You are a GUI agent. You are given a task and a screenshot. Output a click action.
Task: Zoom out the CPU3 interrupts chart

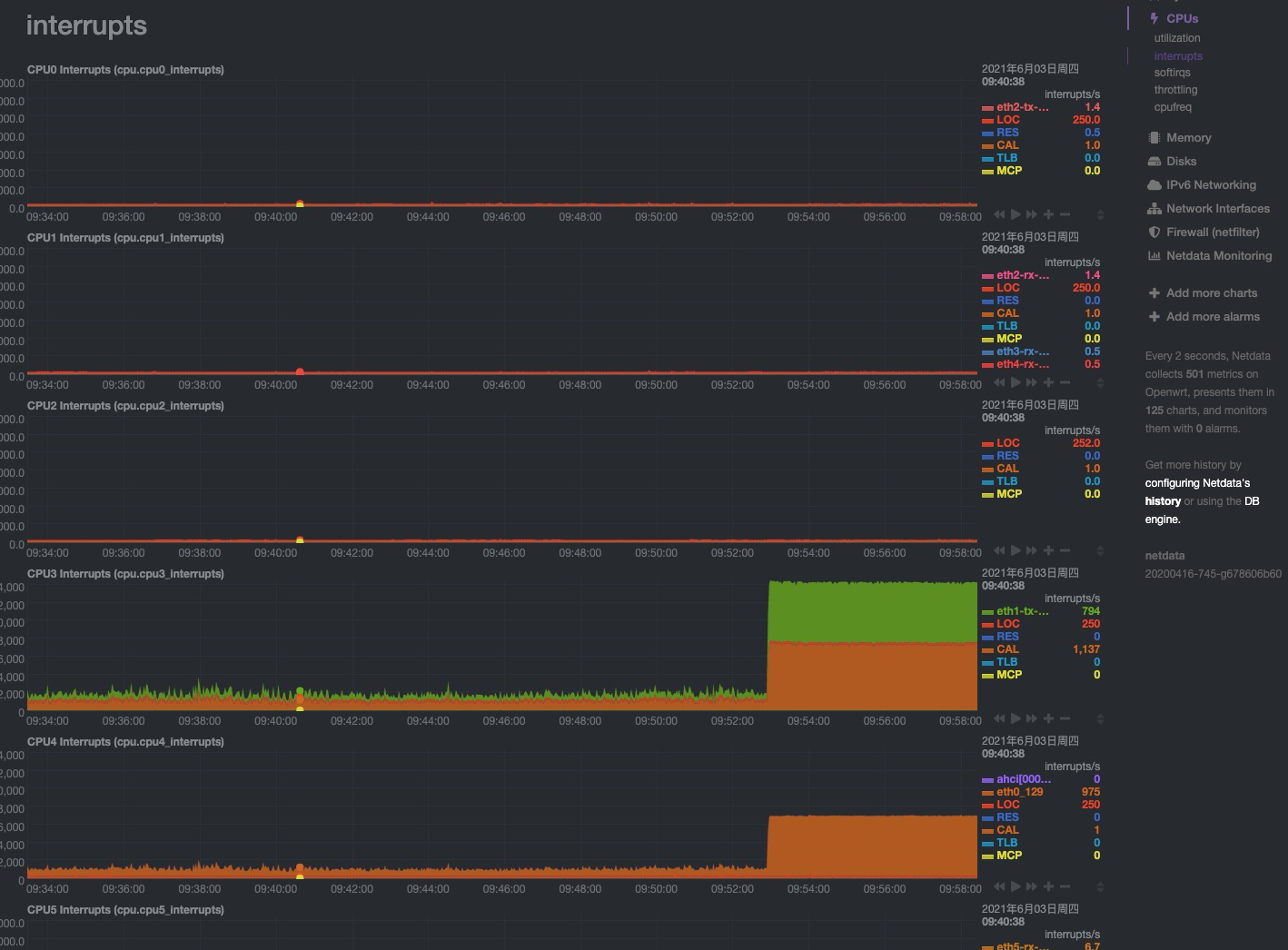1065,718
